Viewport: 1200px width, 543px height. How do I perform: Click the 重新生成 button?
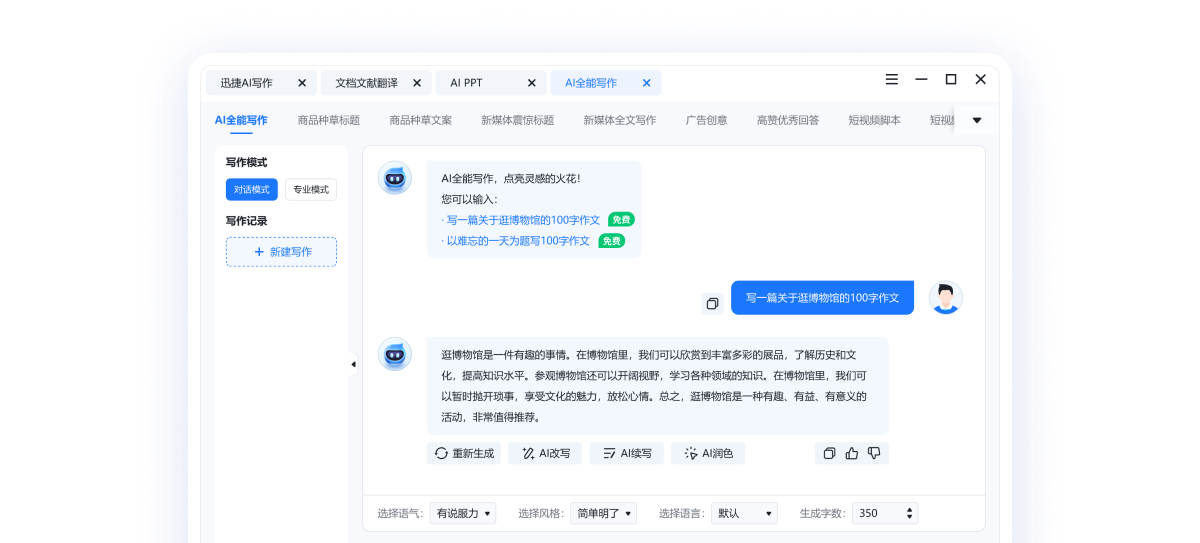(464, 453)
